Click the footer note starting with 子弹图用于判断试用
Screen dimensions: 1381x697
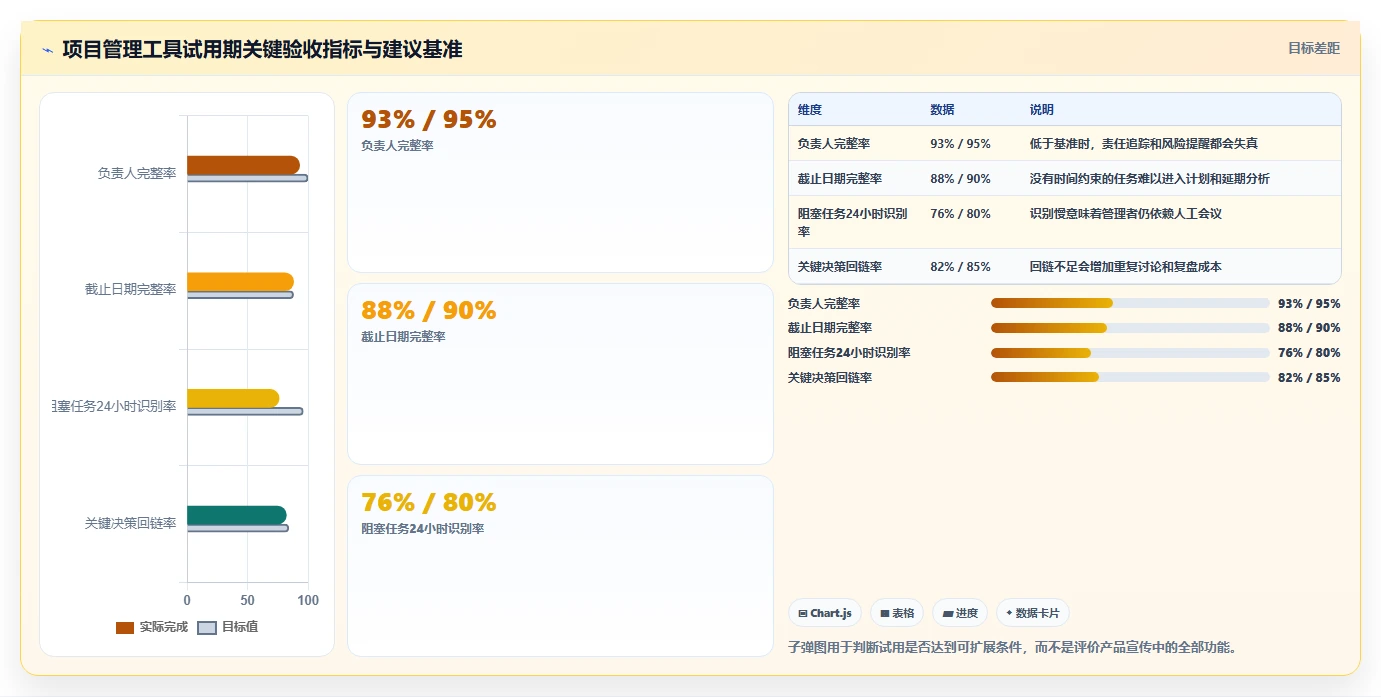[1013, 647]
